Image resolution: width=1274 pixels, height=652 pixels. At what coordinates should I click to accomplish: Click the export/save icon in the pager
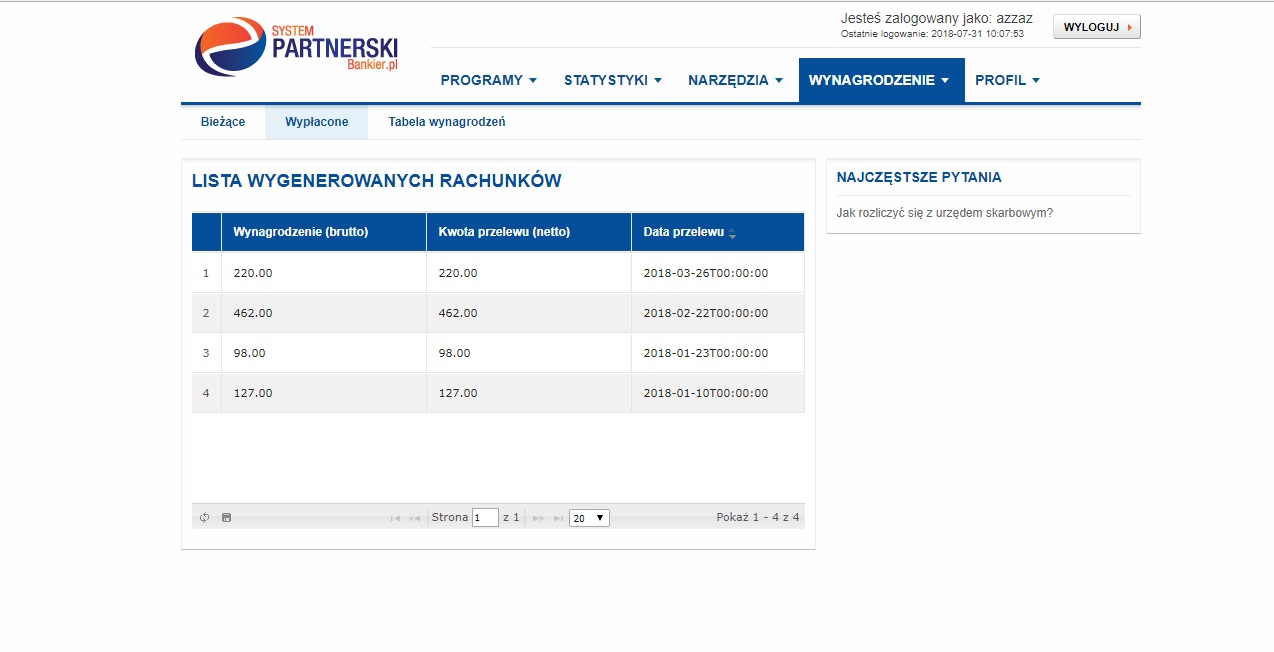coord(226,517)
